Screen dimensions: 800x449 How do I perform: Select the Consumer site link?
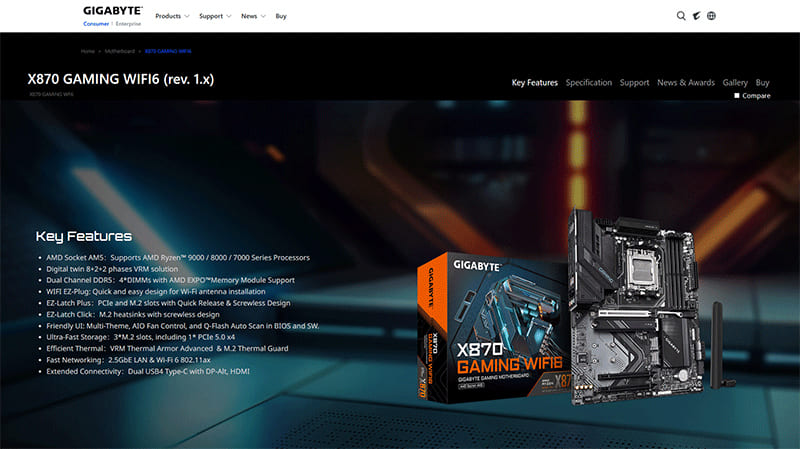point(96,23)
